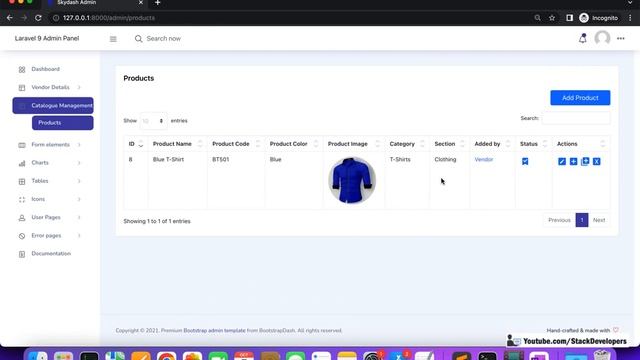Click the Dashboard grid icon in sidebar

(22, 69)
